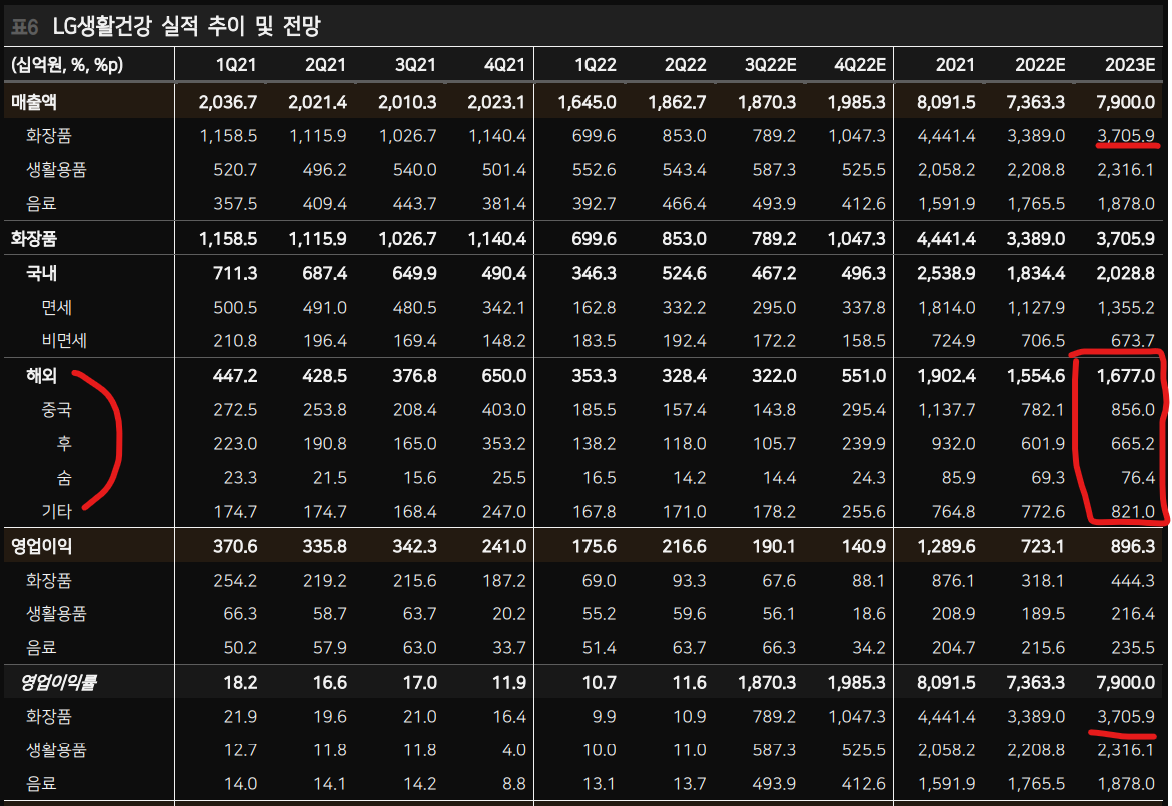Click 매출액 value 1,862.7 for 2Q22
The width and height of the screenshot is (1172, 806).
[x=676, y=102]
